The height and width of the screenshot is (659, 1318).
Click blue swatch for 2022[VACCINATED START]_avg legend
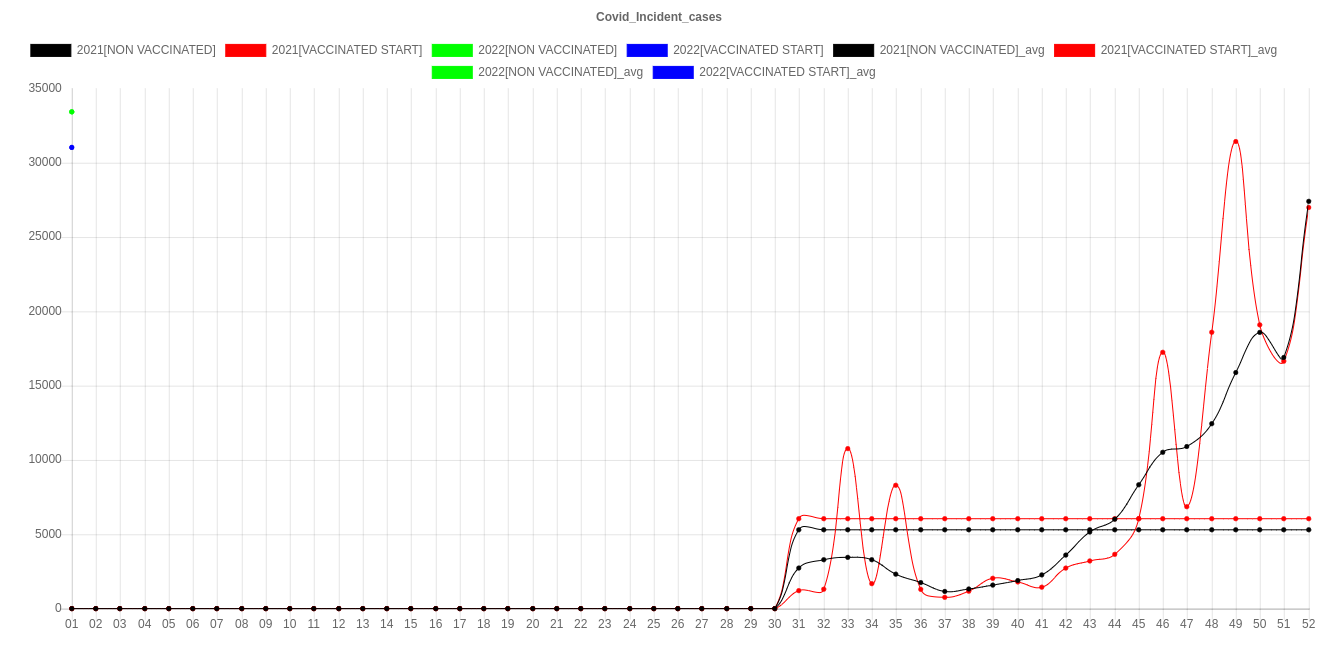pos(672,72)
